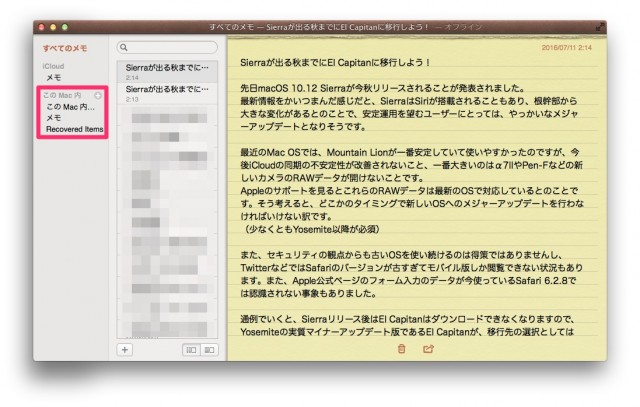
Task: Enter full screen with the title bar arrows icon
Action: click(600, 27)
